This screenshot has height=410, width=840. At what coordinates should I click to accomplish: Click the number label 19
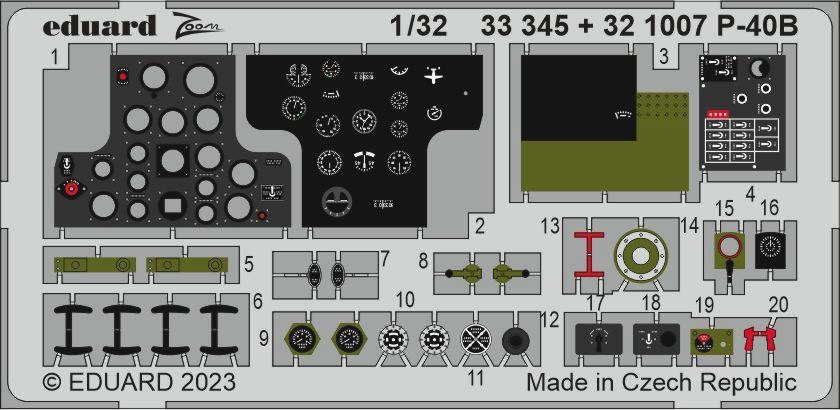point(704,305)
